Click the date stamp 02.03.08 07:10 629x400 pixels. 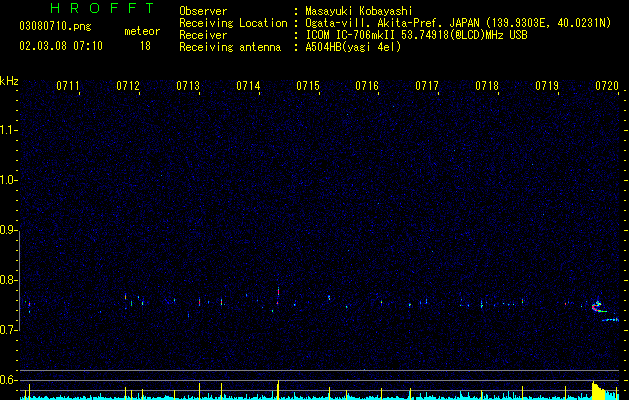pos(61,46)
